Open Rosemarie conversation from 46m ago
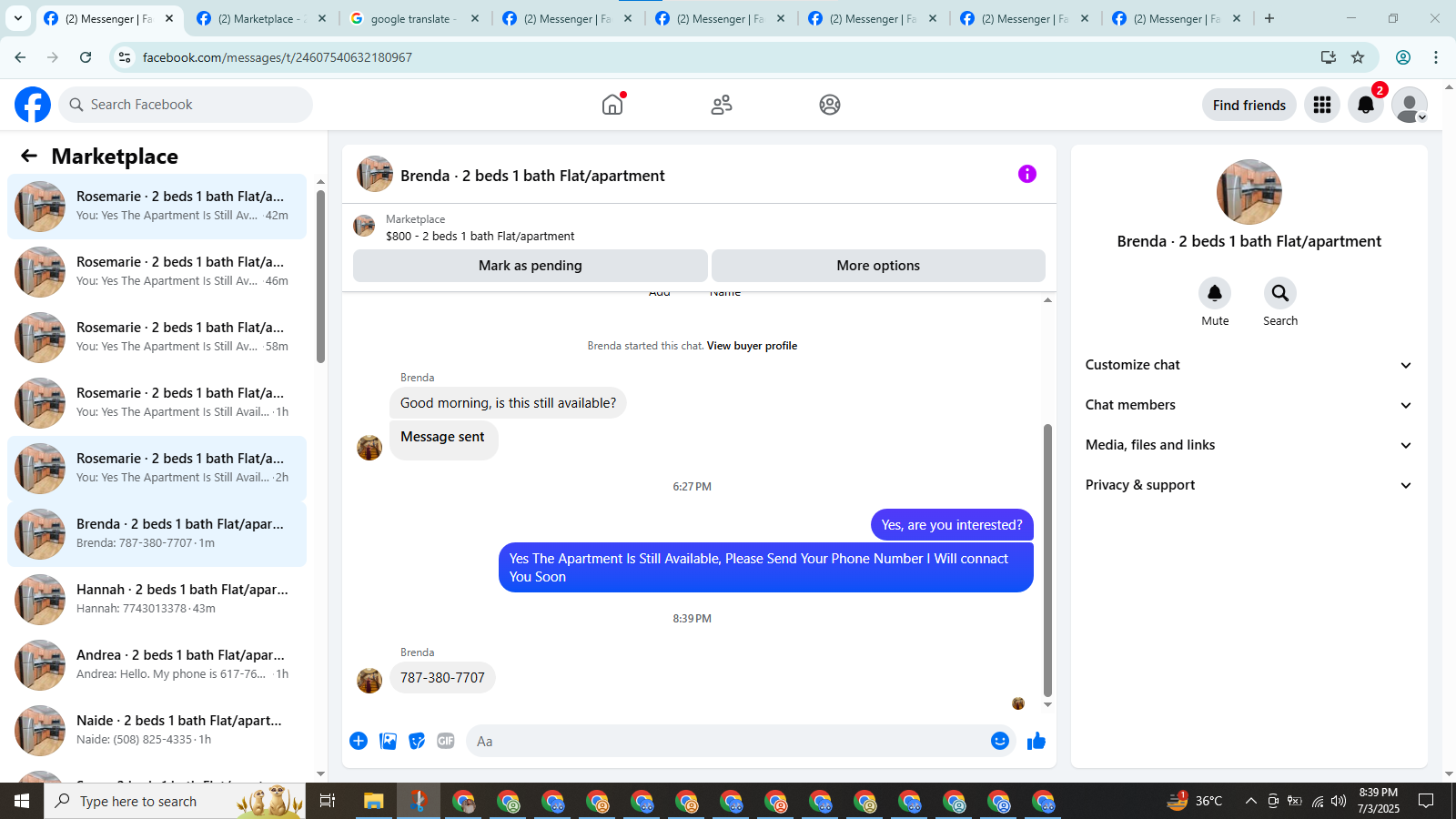Viewport: 1456px width, 819px height. (x=157, y=272)
